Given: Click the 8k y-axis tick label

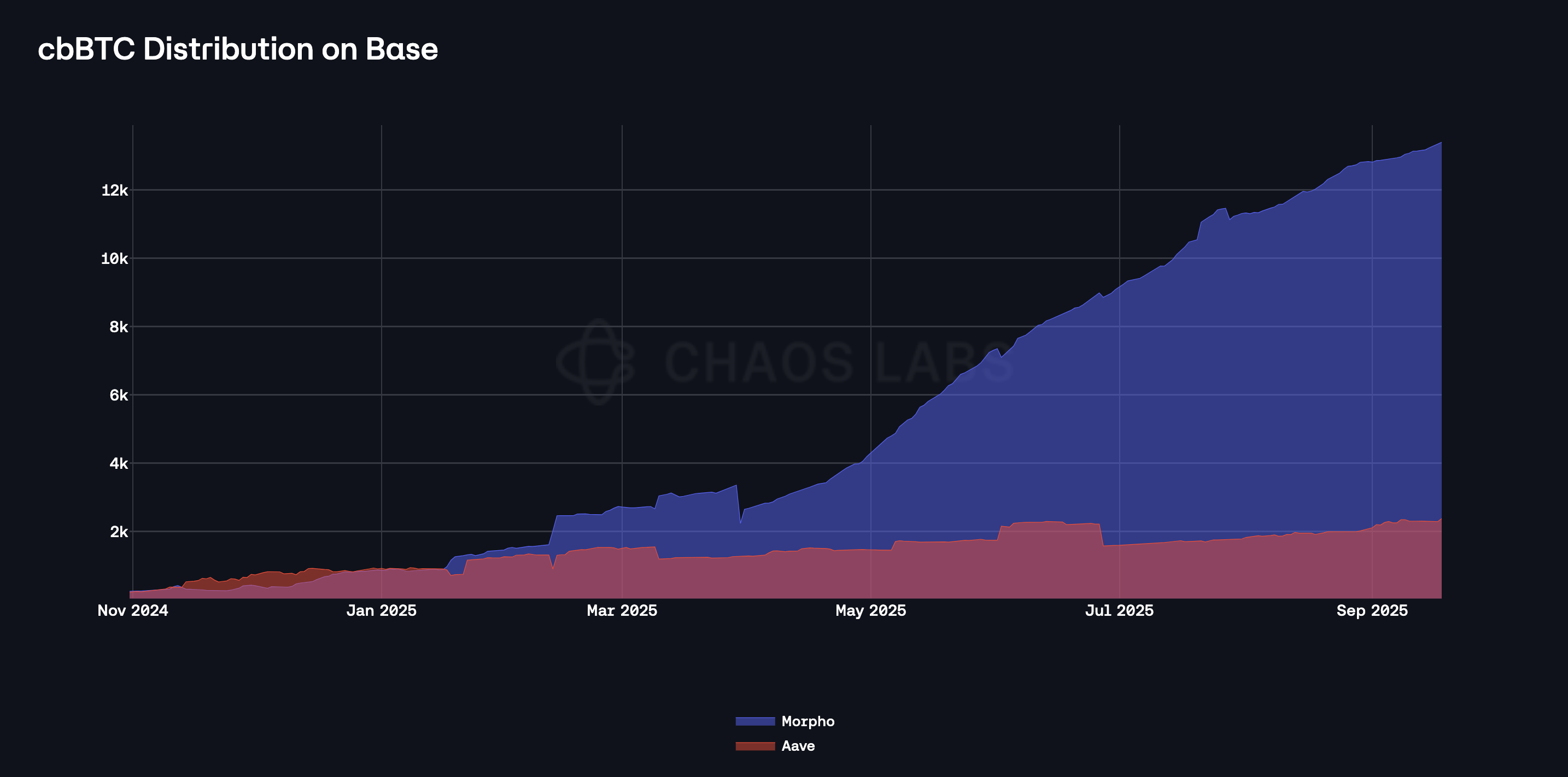Looking at the screenshot, I should [119, 327].
